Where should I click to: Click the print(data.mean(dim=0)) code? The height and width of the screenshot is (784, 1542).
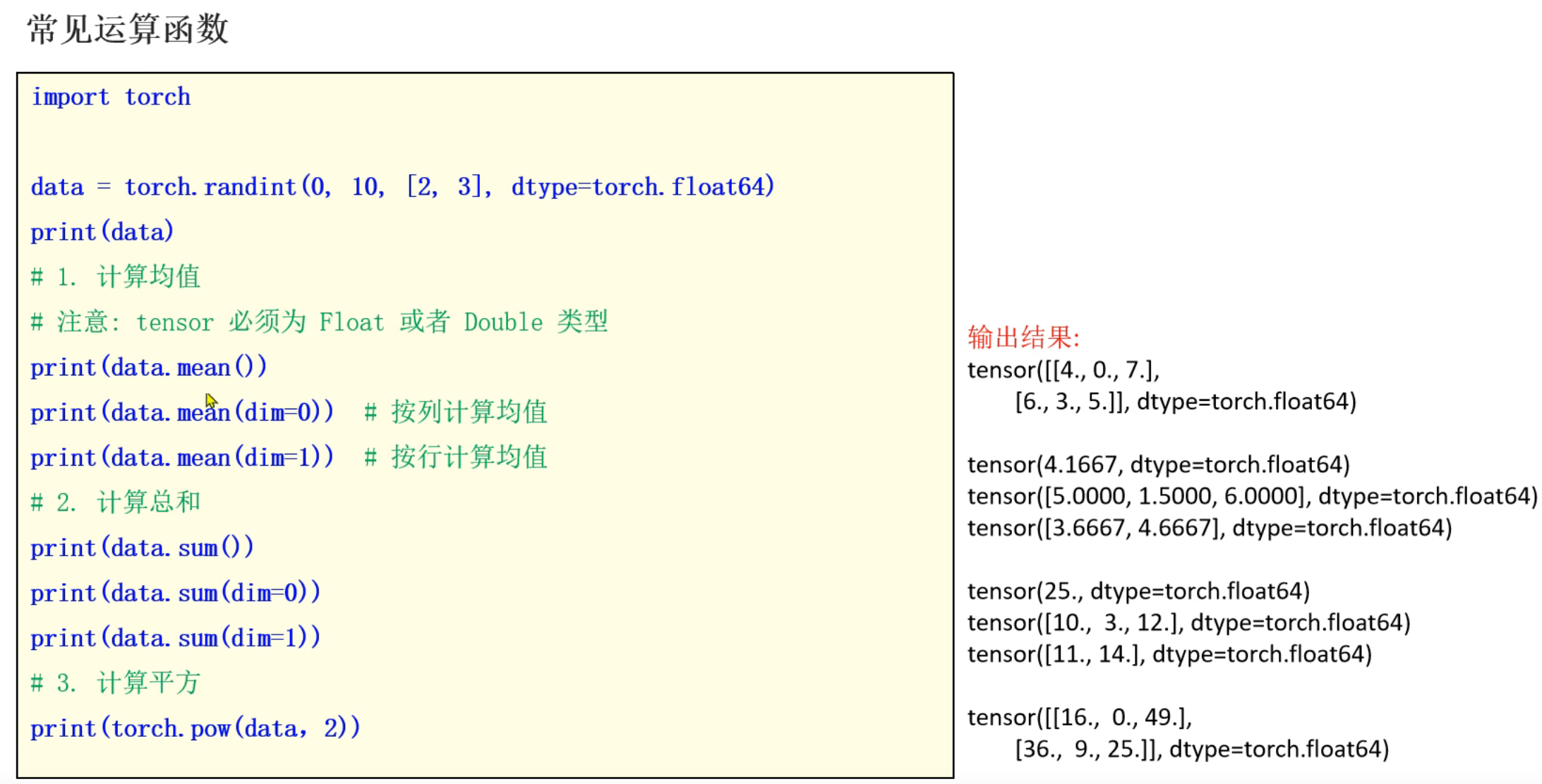182,413
